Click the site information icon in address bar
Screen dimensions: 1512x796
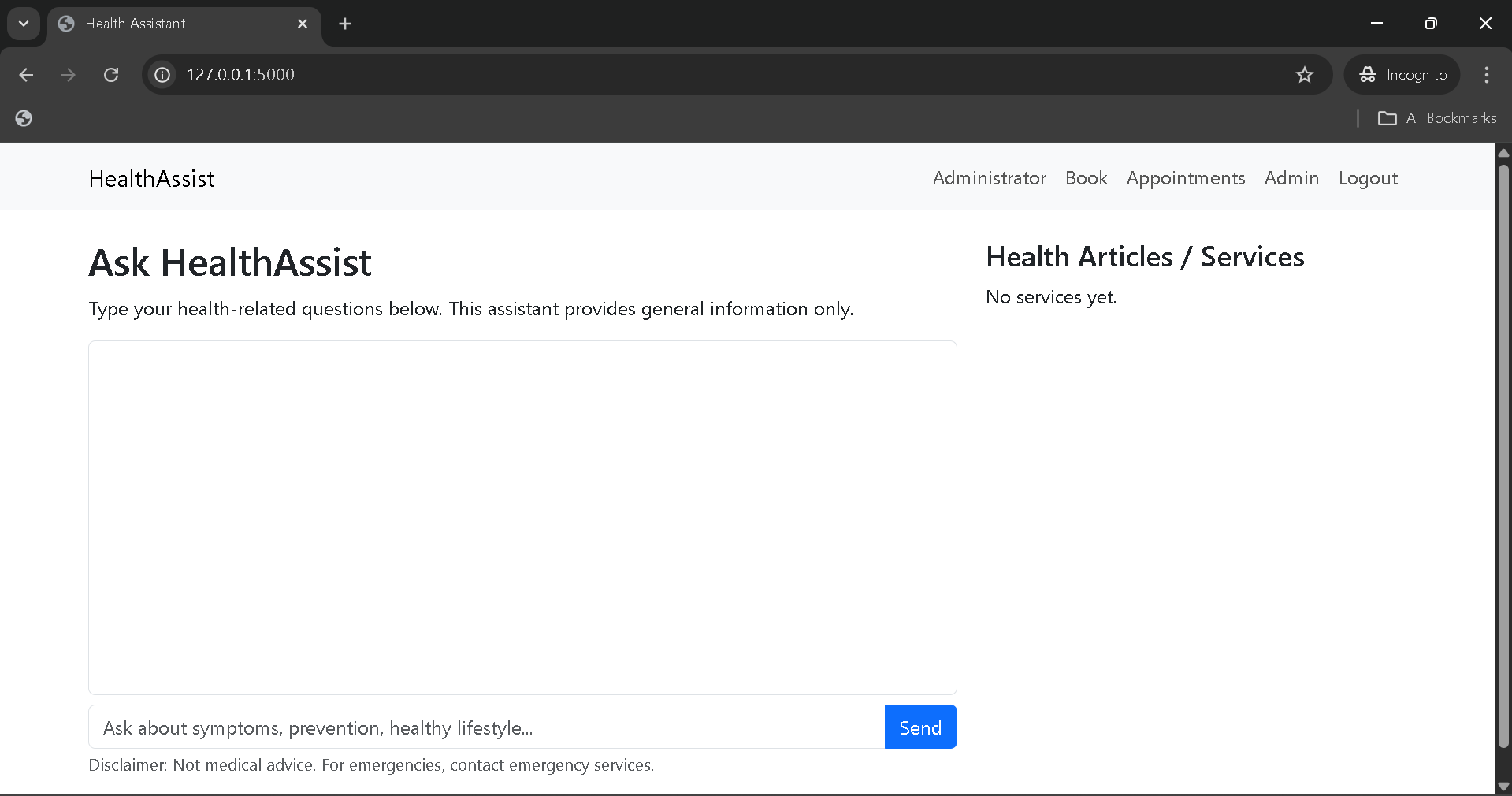[162, 75]
